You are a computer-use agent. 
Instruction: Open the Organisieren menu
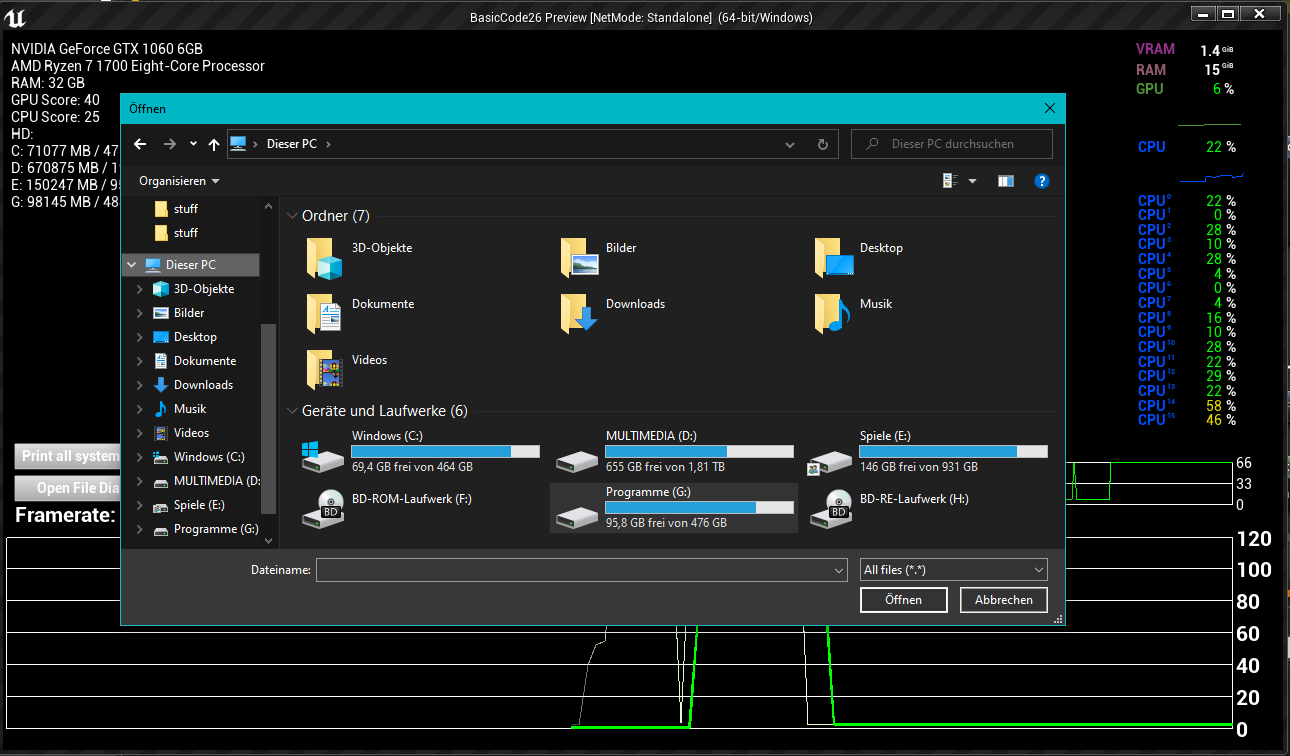coord(179,181)
